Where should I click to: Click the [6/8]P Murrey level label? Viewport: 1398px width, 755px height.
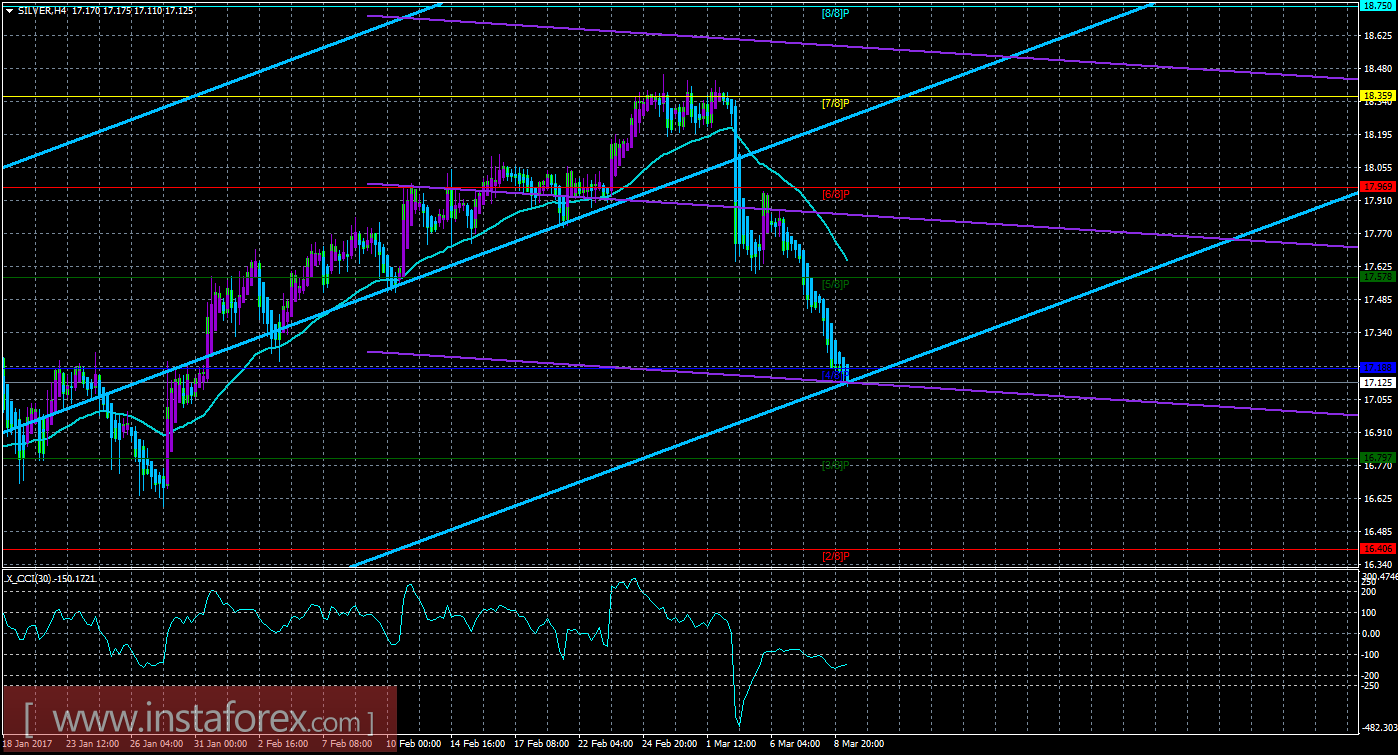(835, 193)
